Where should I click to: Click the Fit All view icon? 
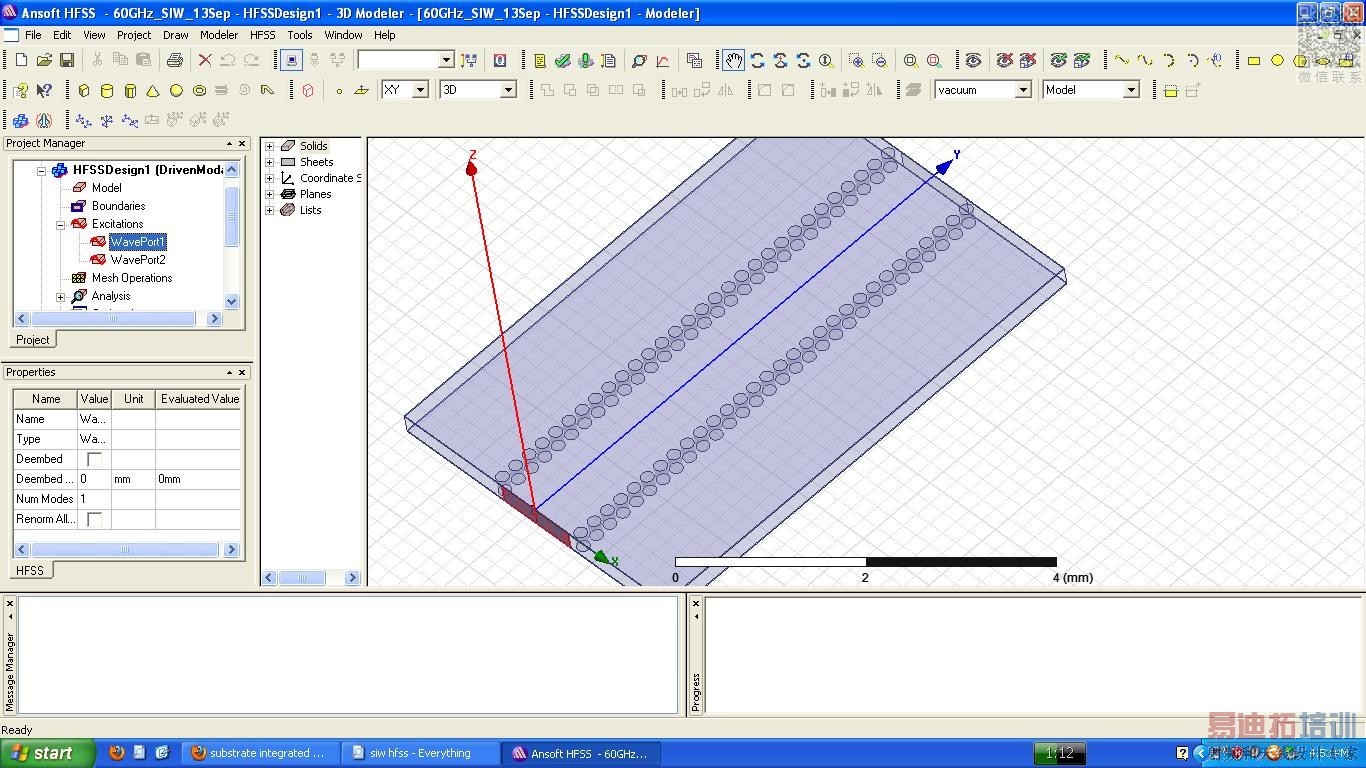pos(911,60)
